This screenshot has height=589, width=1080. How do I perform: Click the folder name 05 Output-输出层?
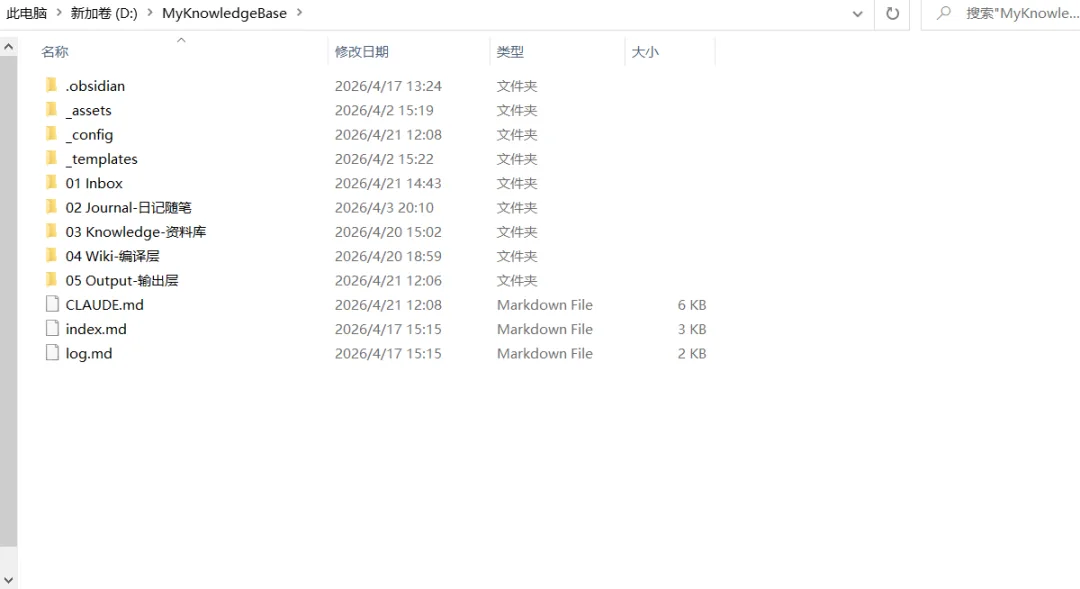(122, 280)
